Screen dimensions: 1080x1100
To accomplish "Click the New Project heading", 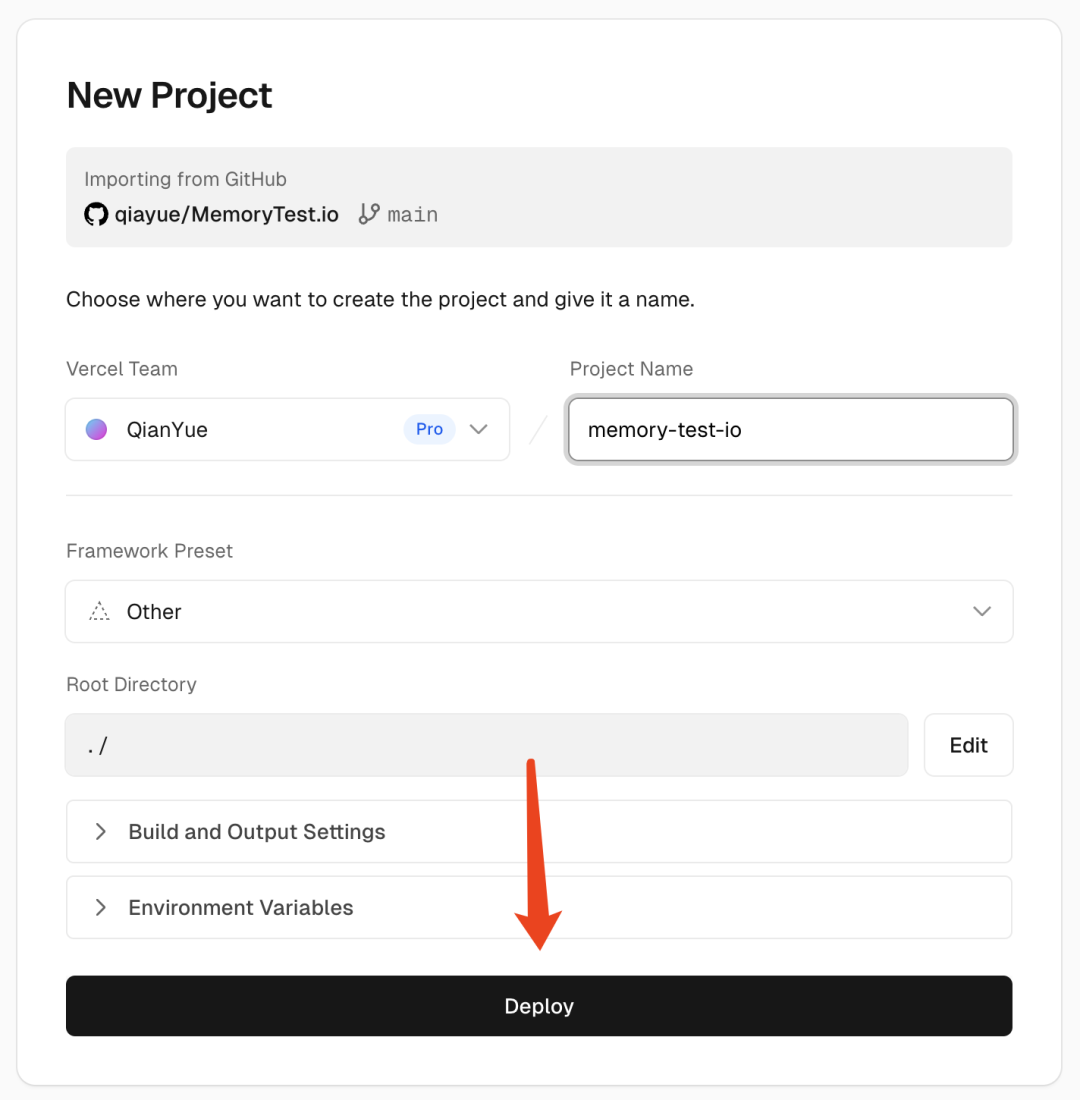I will 169,95.
